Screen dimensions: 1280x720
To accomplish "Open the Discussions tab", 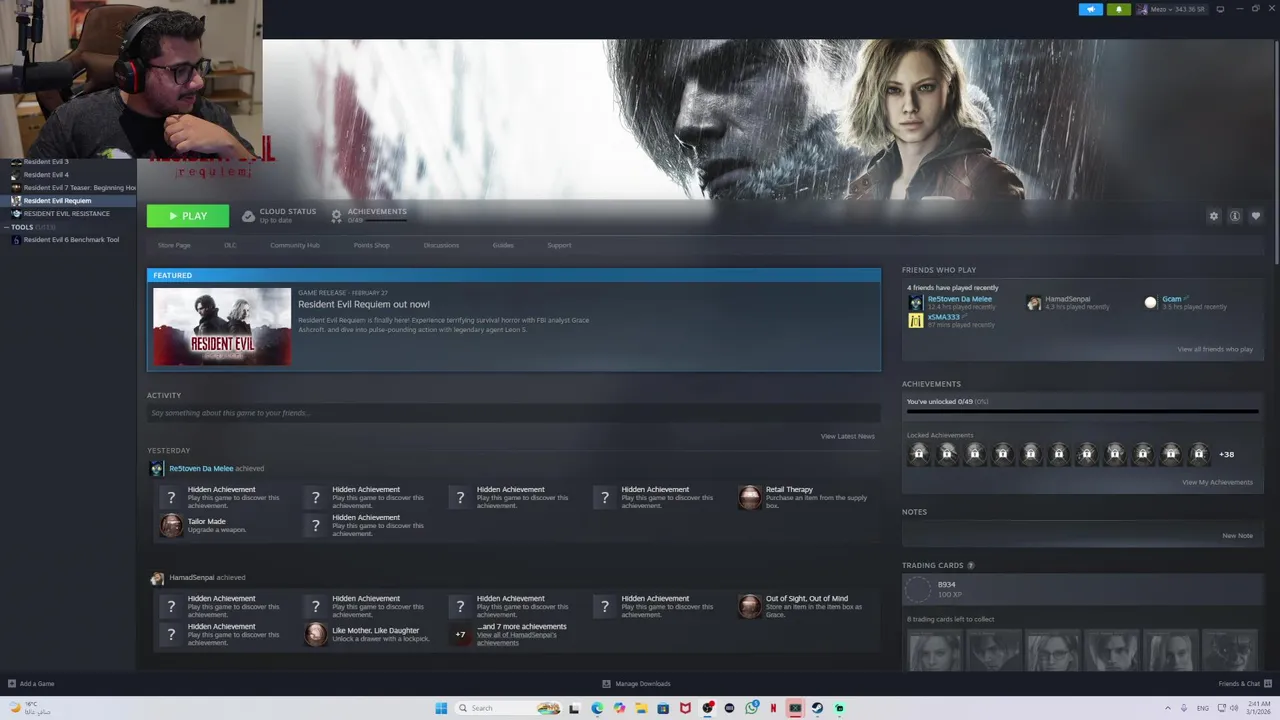I will click(x=441, y=245).
